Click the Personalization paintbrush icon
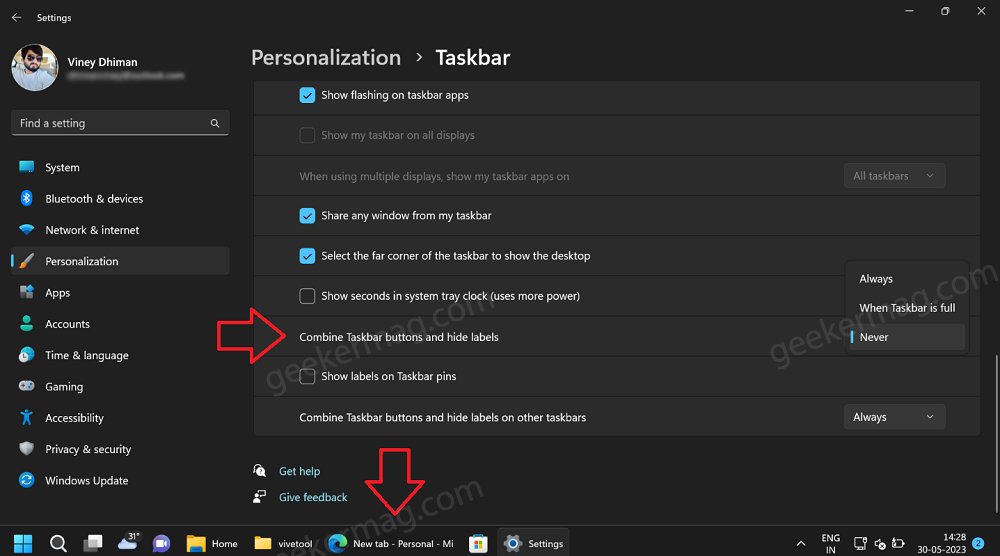 tap(26, 261)
